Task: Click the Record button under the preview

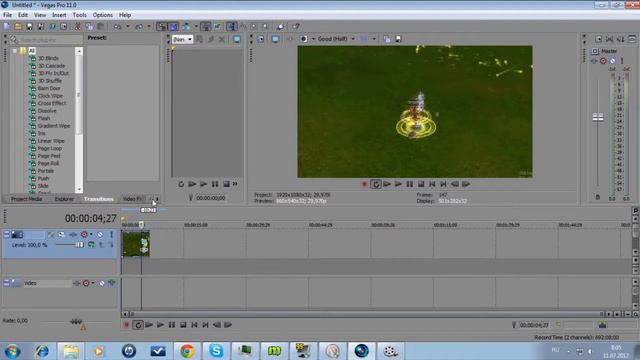Action: pos(364,184)
